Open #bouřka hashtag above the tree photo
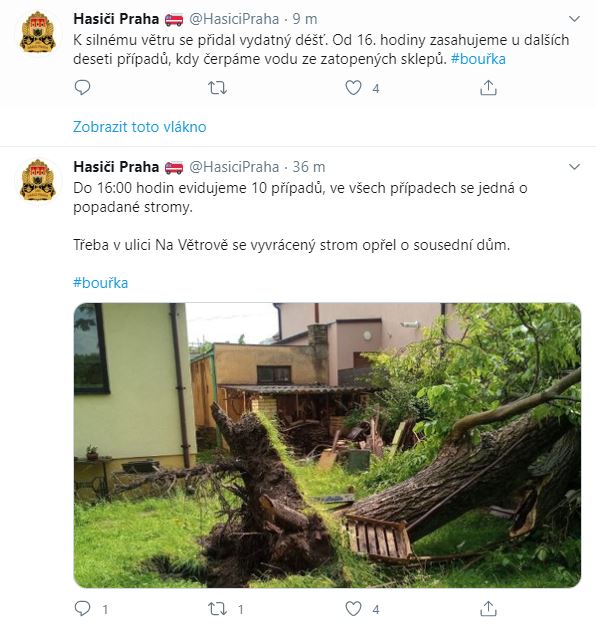The height and width of the screenshot is (625, 596). pos(100,283)
